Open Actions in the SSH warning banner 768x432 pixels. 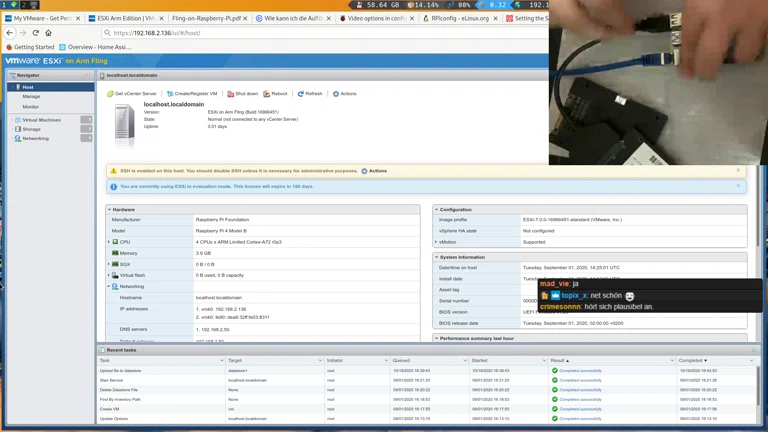coord(374,171)
